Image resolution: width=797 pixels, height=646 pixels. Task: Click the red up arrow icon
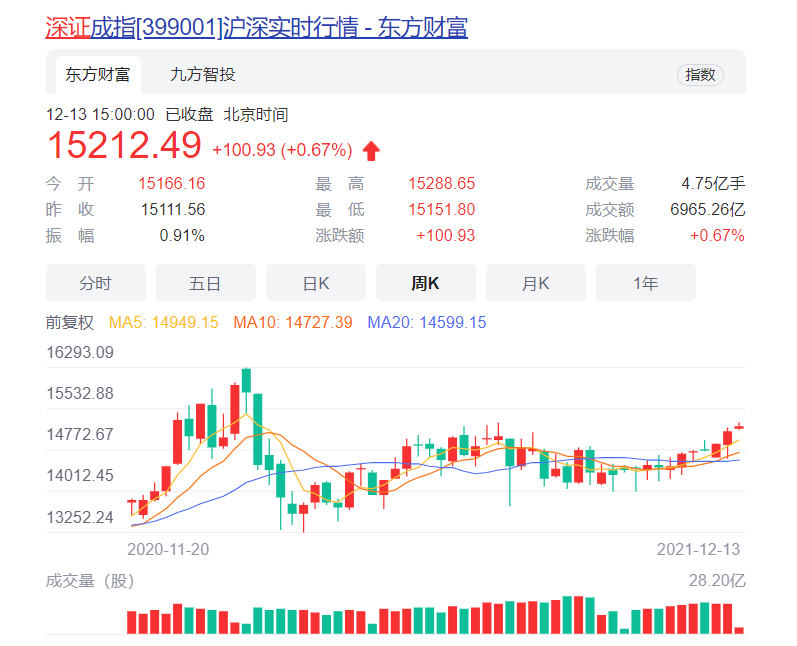click(x=371, y=151)
